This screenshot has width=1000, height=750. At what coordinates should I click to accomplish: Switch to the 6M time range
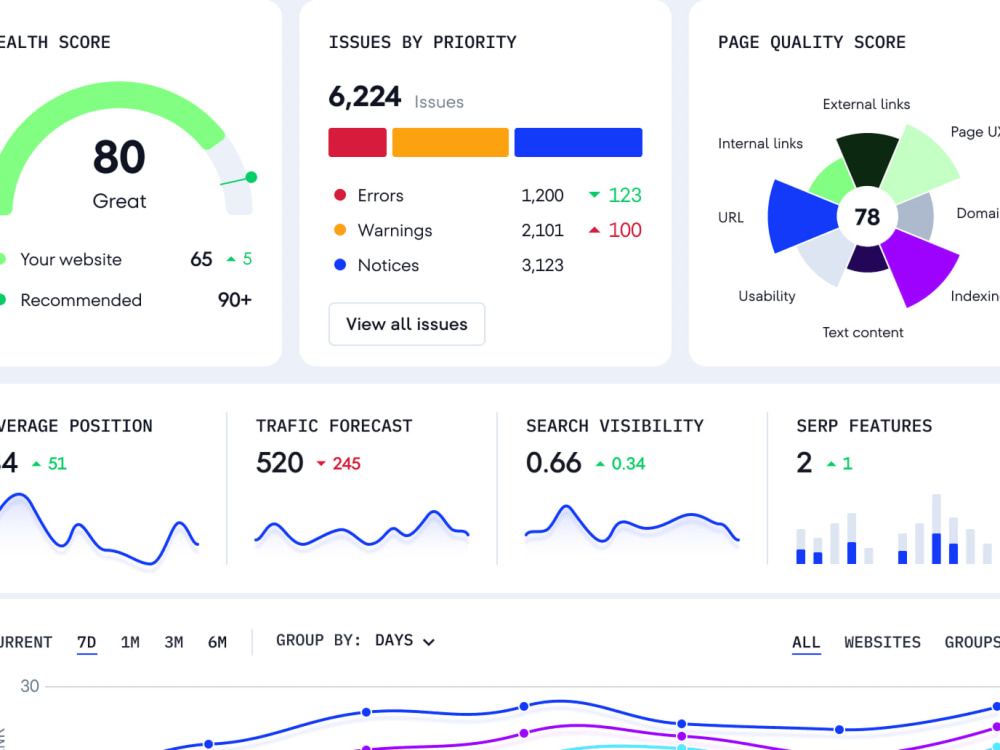[217, 642]
